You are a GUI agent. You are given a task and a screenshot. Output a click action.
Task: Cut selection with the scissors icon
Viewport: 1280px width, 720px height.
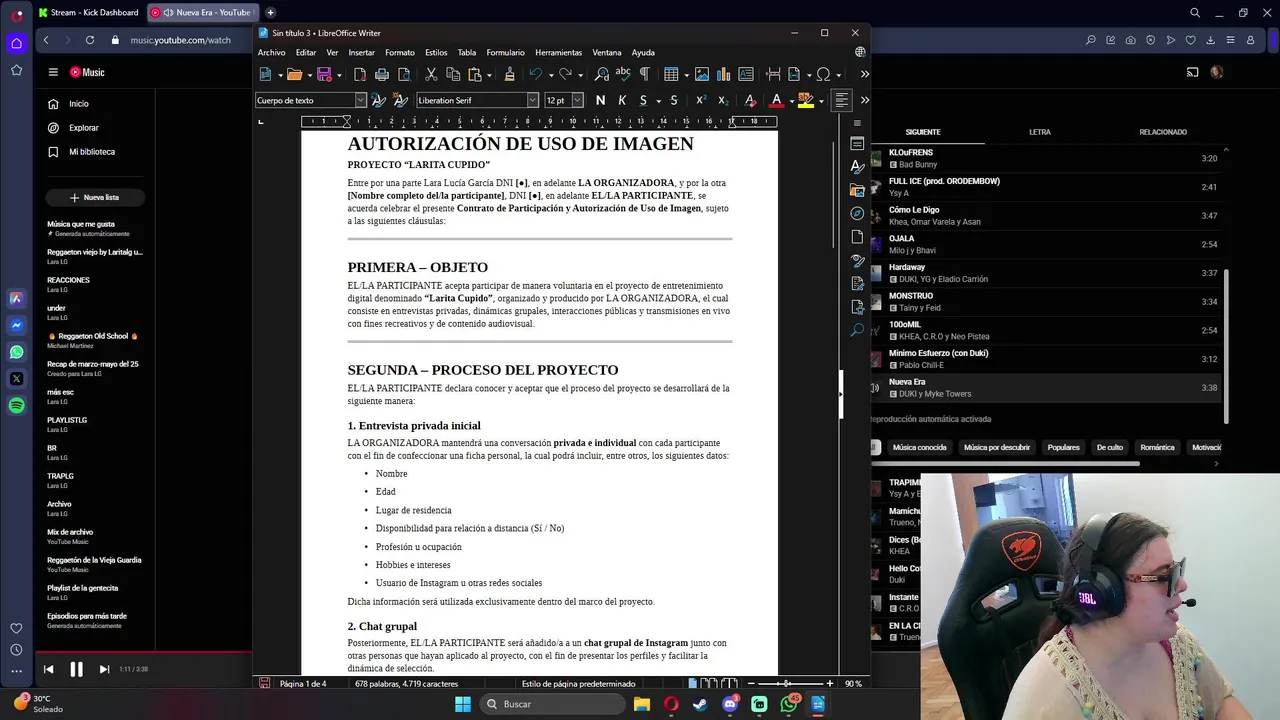click(x=431, y=74)
